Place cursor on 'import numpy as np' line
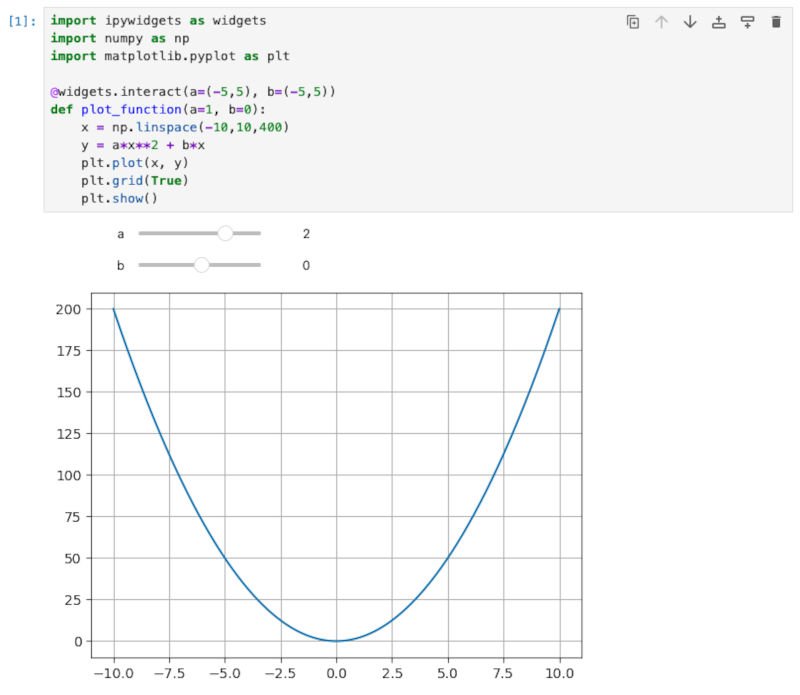This screenshot has width=800, height=695. click(119, 38)
